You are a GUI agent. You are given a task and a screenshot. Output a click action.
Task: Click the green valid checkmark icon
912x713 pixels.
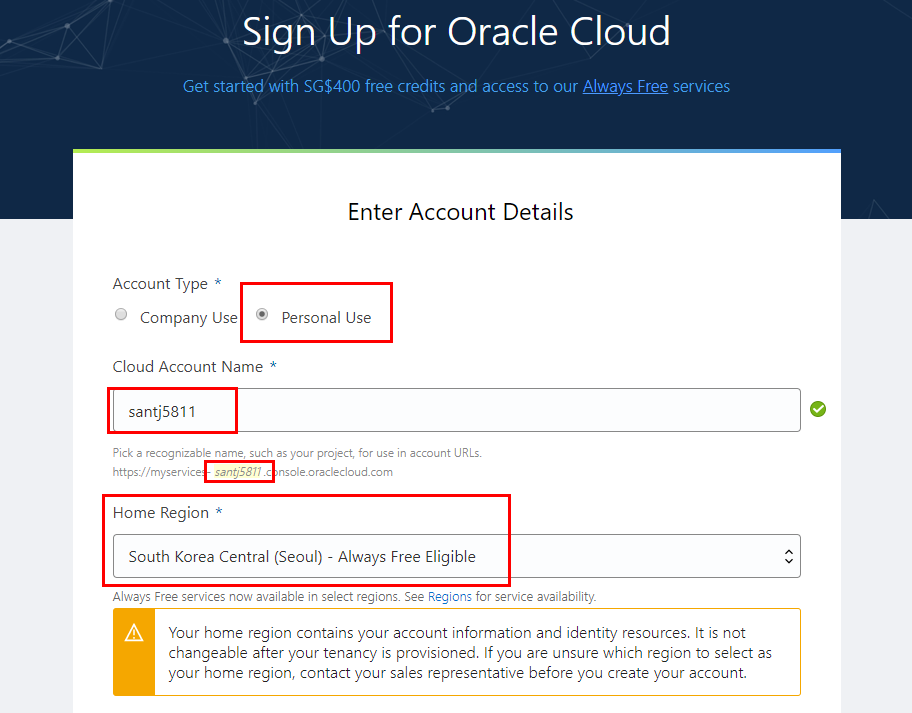(818, 409)
